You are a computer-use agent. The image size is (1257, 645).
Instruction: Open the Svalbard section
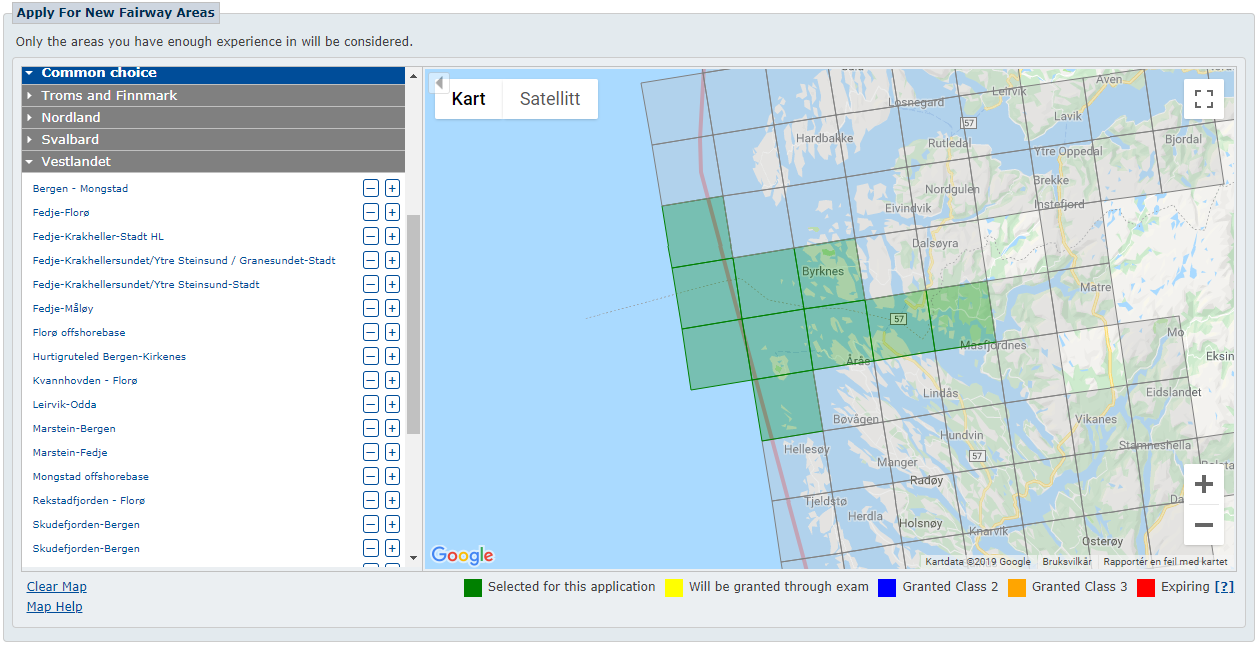[70, 139]
